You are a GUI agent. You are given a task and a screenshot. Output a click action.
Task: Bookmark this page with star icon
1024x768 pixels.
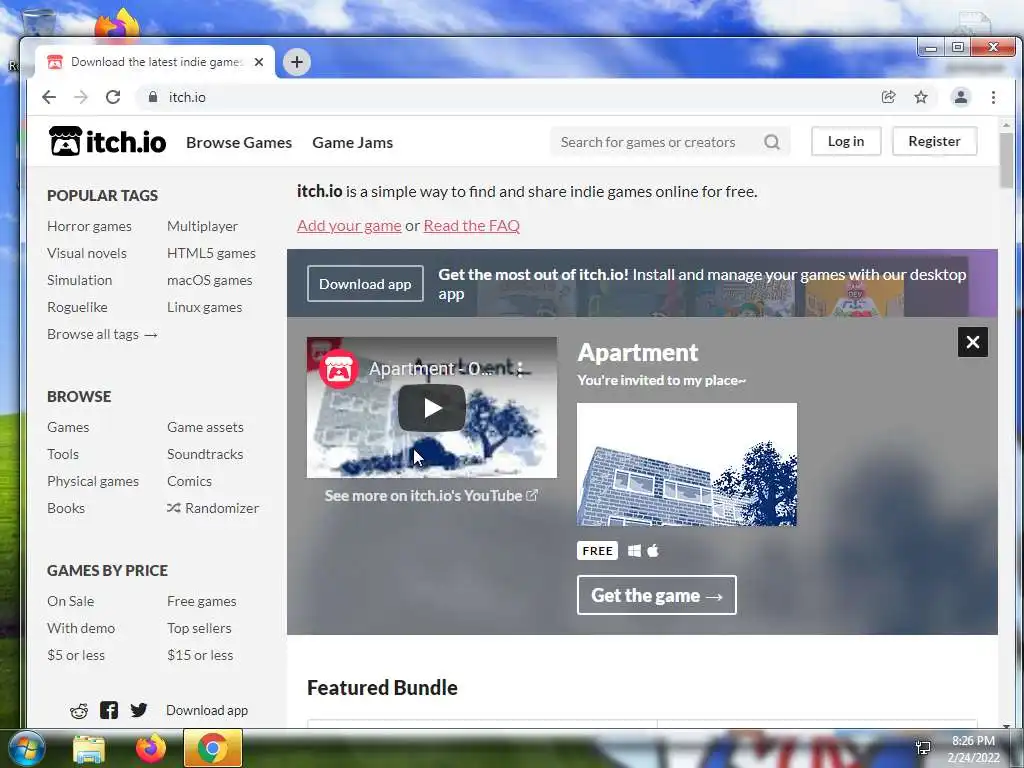tap(921, 97)
